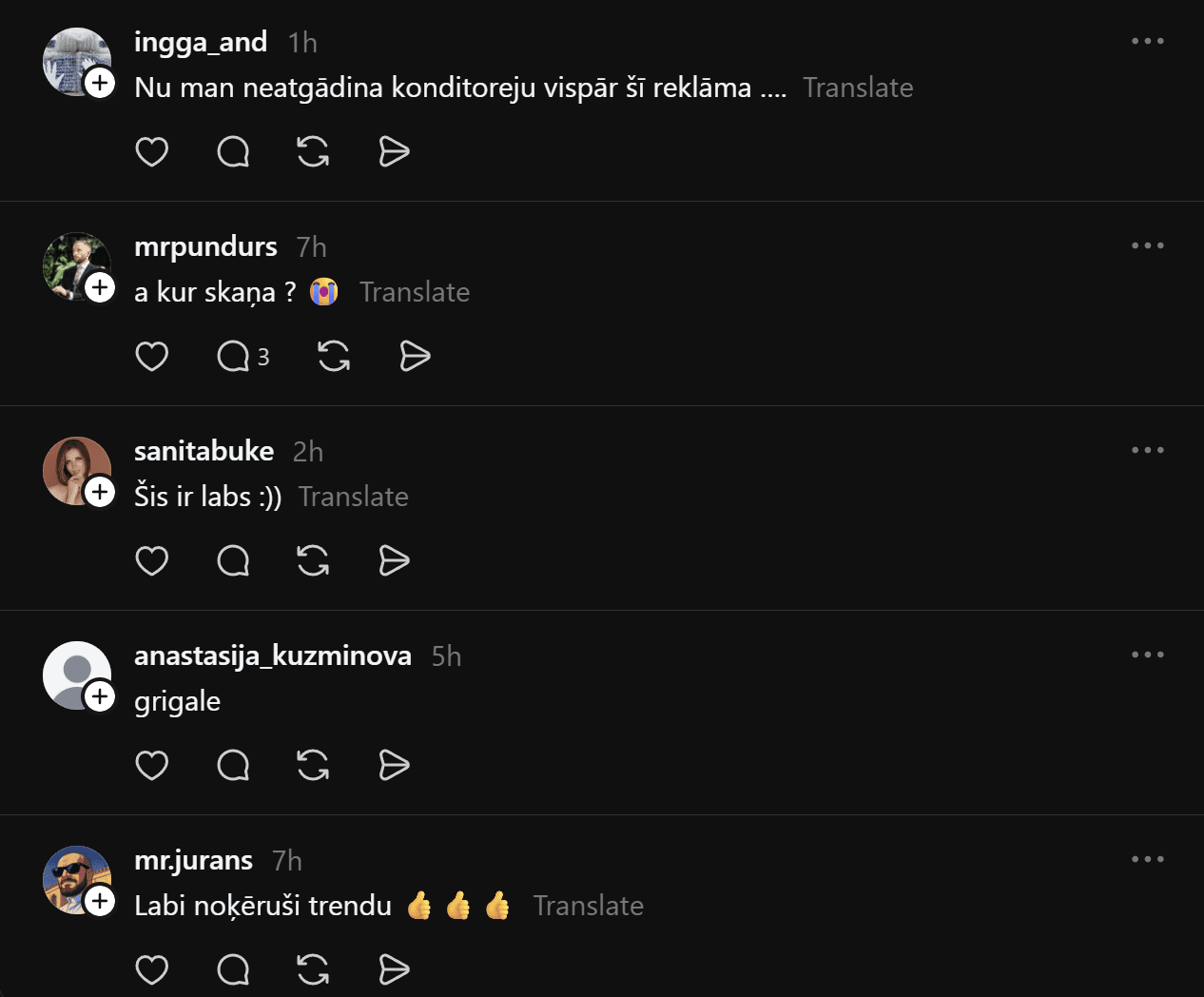Like ingga_and's comment
The image size is (1204, 997).
[152, 152]
